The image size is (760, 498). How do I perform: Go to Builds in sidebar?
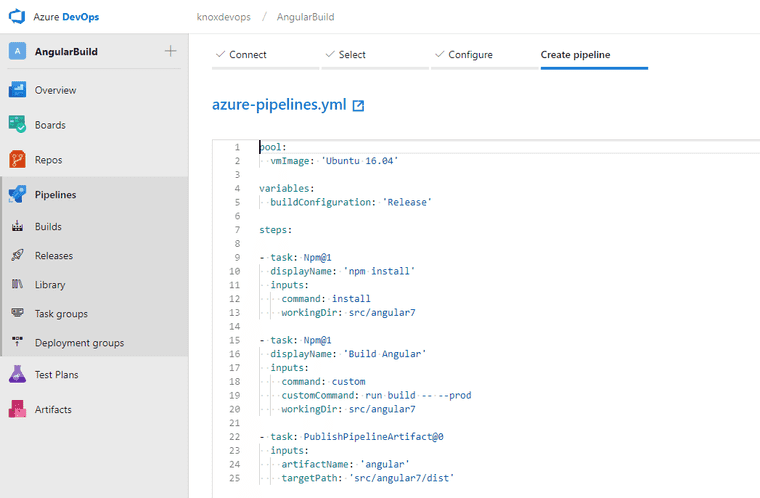[x=48, y=227]
